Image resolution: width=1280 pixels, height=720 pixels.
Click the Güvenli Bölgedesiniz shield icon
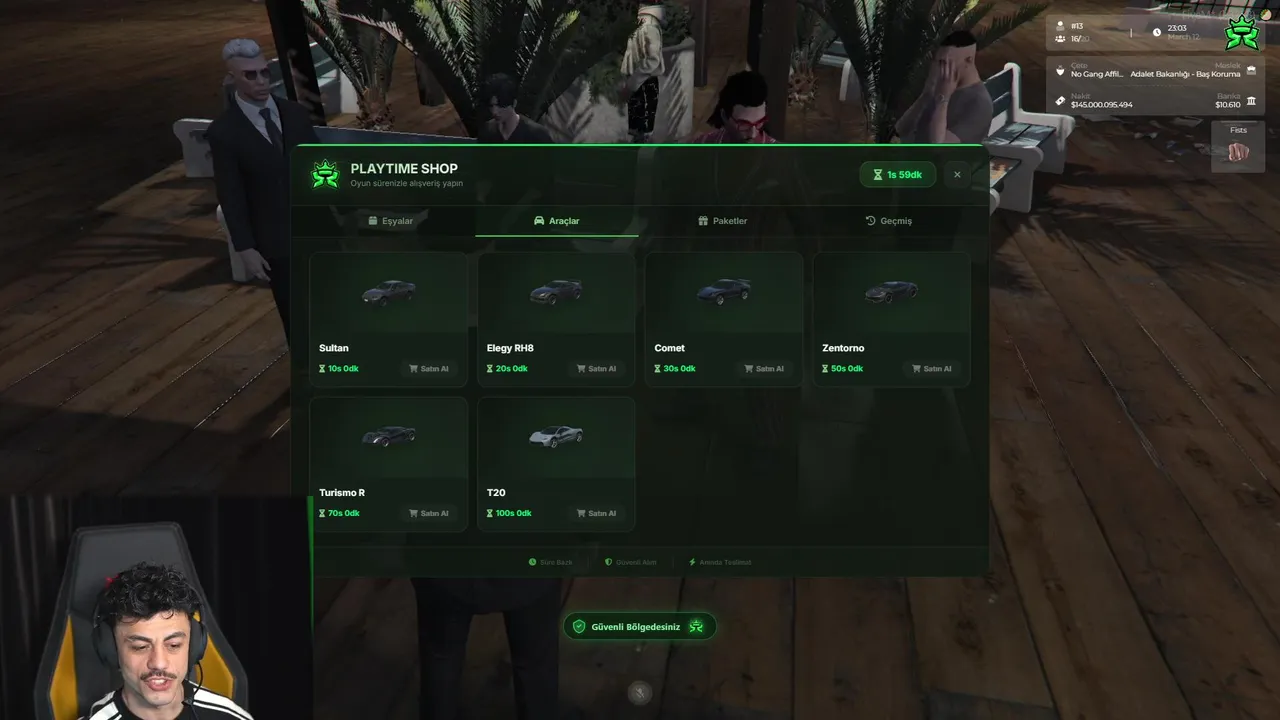pyautogui.click(x=578, y=627)
